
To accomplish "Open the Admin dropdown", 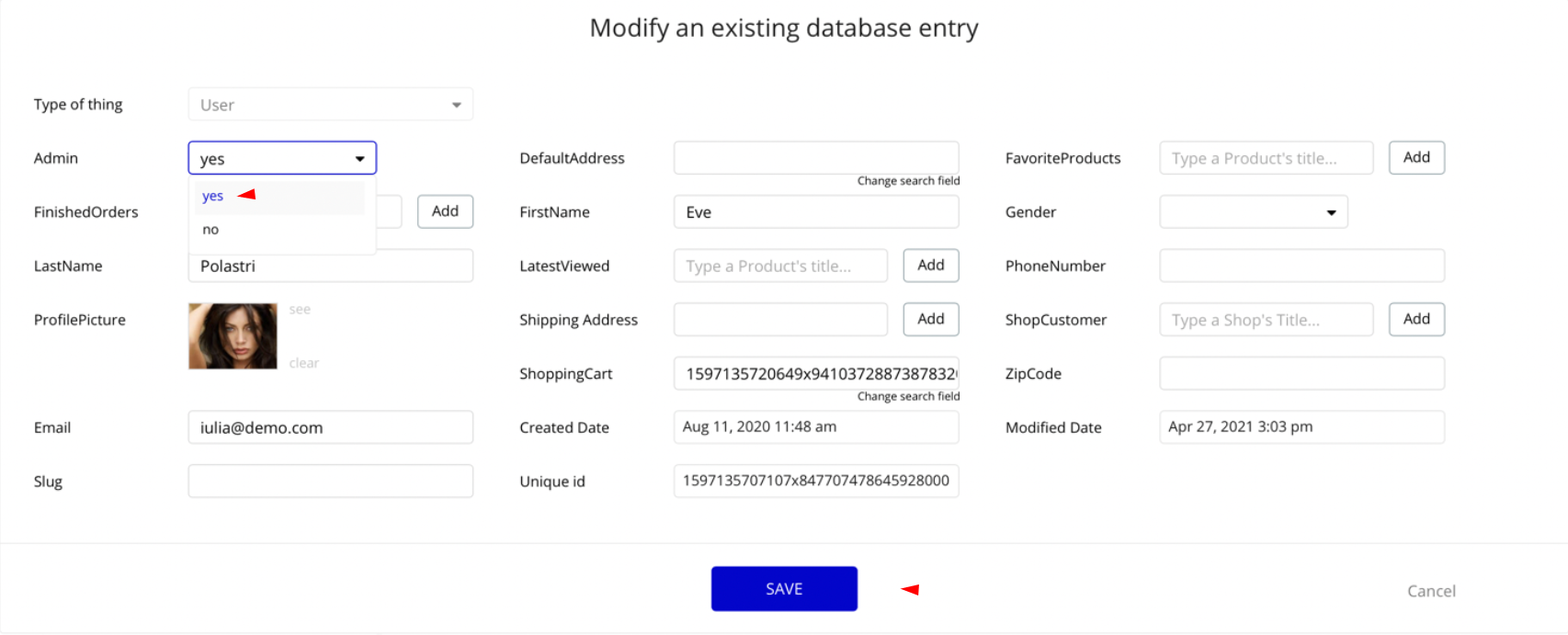I will pos(282,158).
